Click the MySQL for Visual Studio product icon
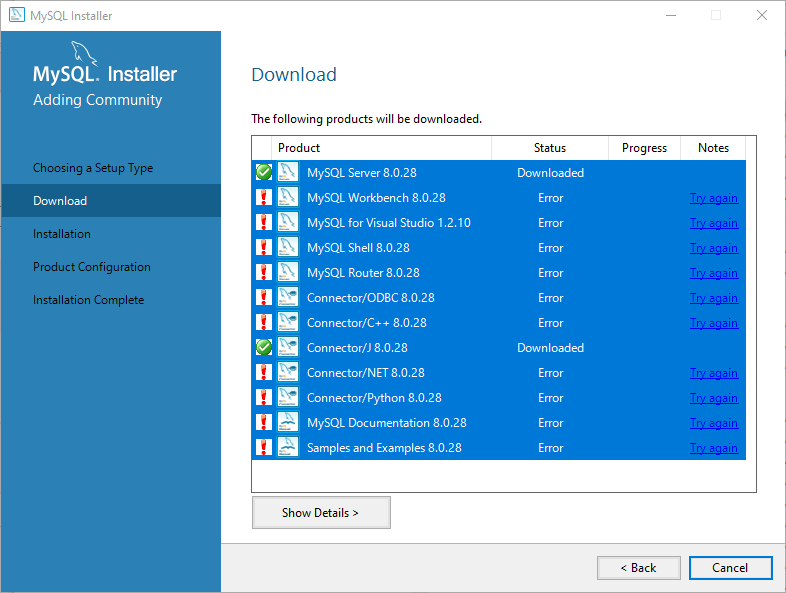The image size is (786, 593). point(288,222)
